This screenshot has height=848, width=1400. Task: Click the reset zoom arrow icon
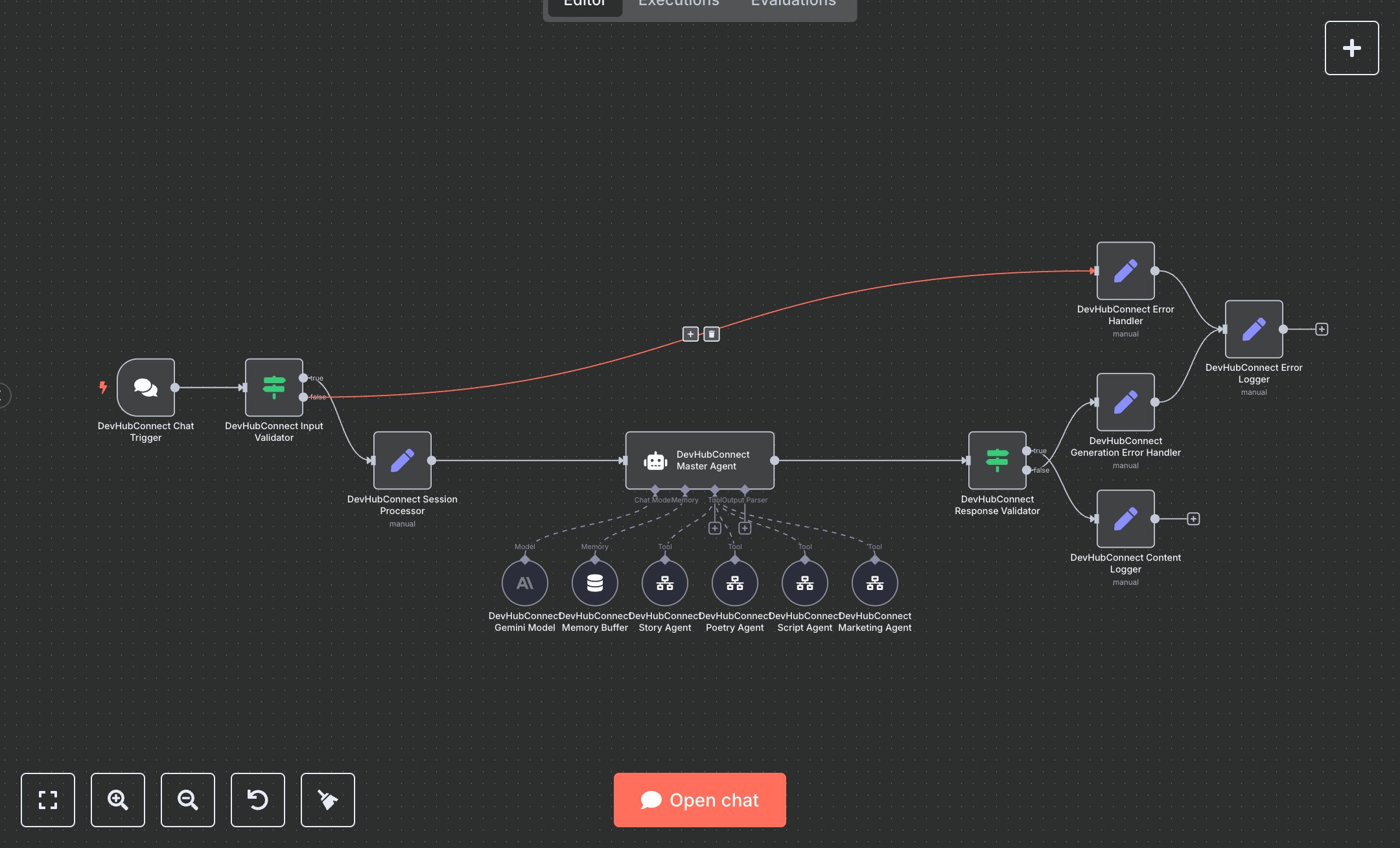tap(257, 800)
